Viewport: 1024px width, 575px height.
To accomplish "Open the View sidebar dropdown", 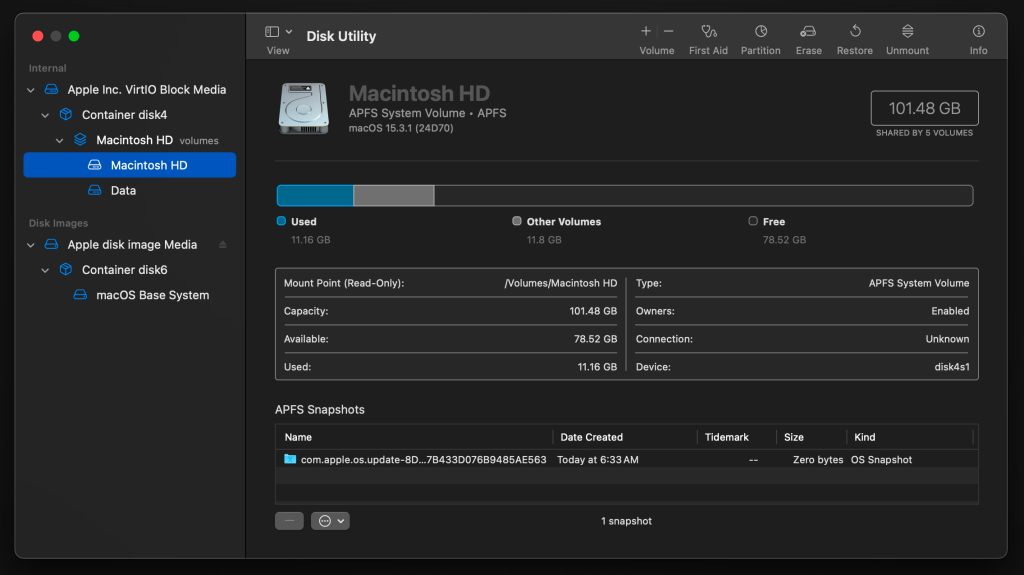I will coord(279,32).
